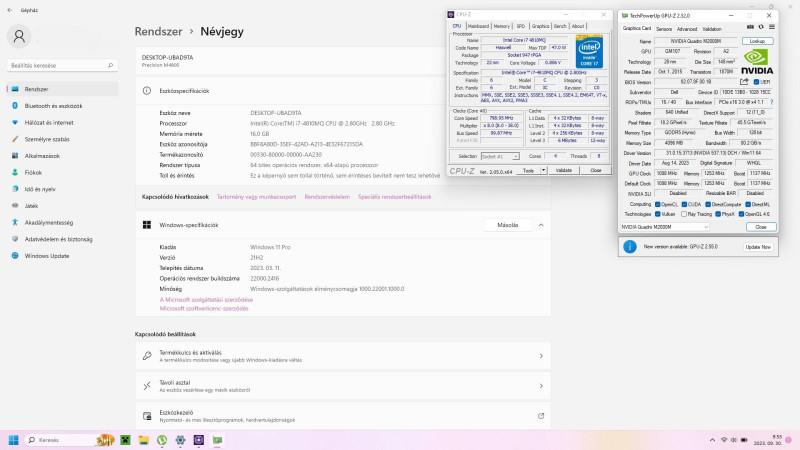Viewport: 800px width, 450px height.
Task: Switch to Sensors tab in GPU-Z
Action: tap(664, 29)
